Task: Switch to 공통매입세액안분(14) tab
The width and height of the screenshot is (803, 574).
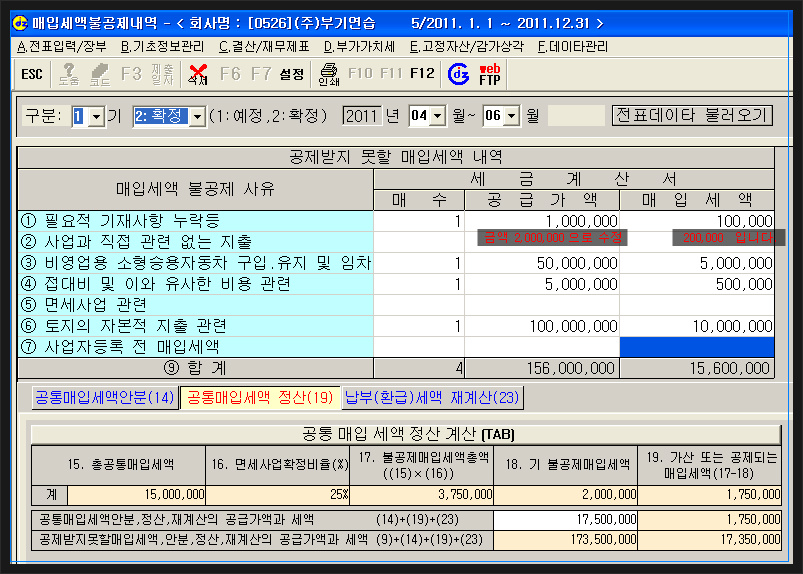Action: click(105, 398)
